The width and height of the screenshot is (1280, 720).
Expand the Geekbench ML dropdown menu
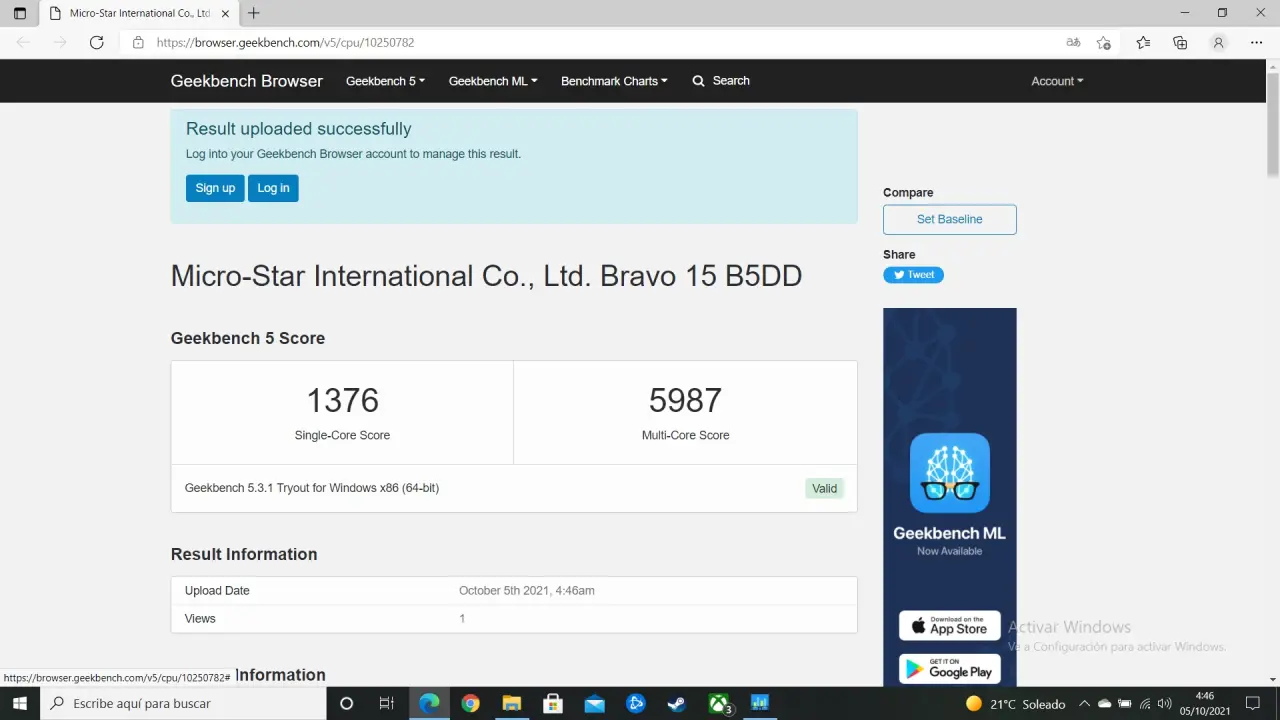(493, 81)
